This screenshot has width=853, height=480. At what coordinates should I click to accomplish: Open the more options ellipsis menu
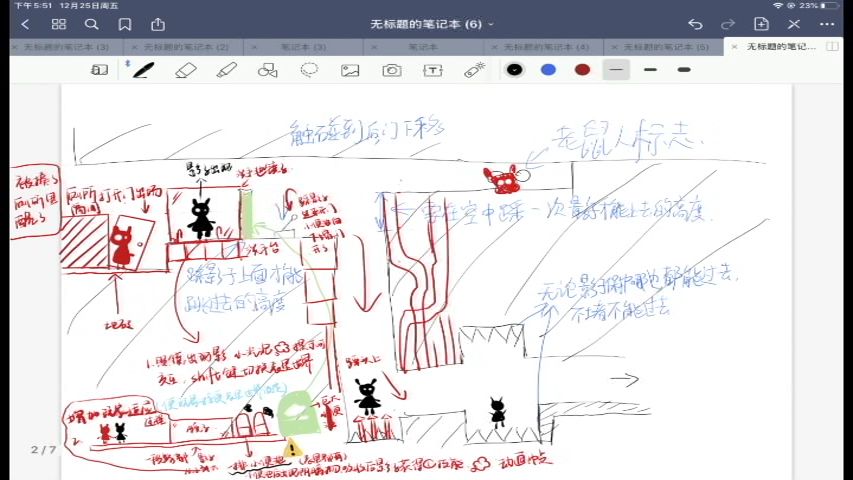[827, 24]
